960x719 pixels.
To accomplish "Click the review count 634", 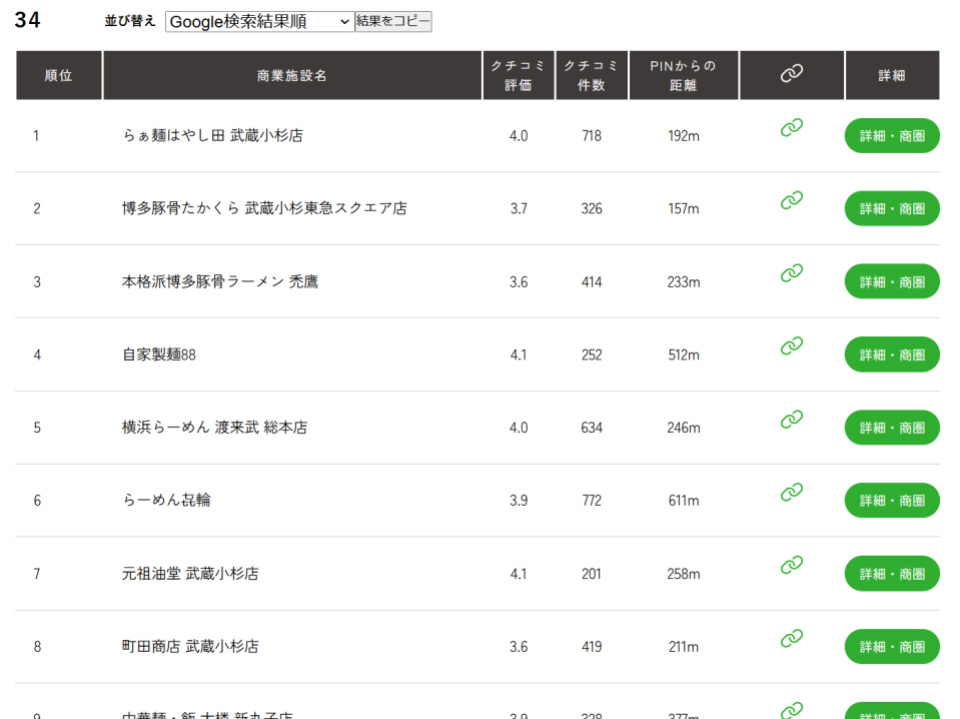I will coord(591,428).
